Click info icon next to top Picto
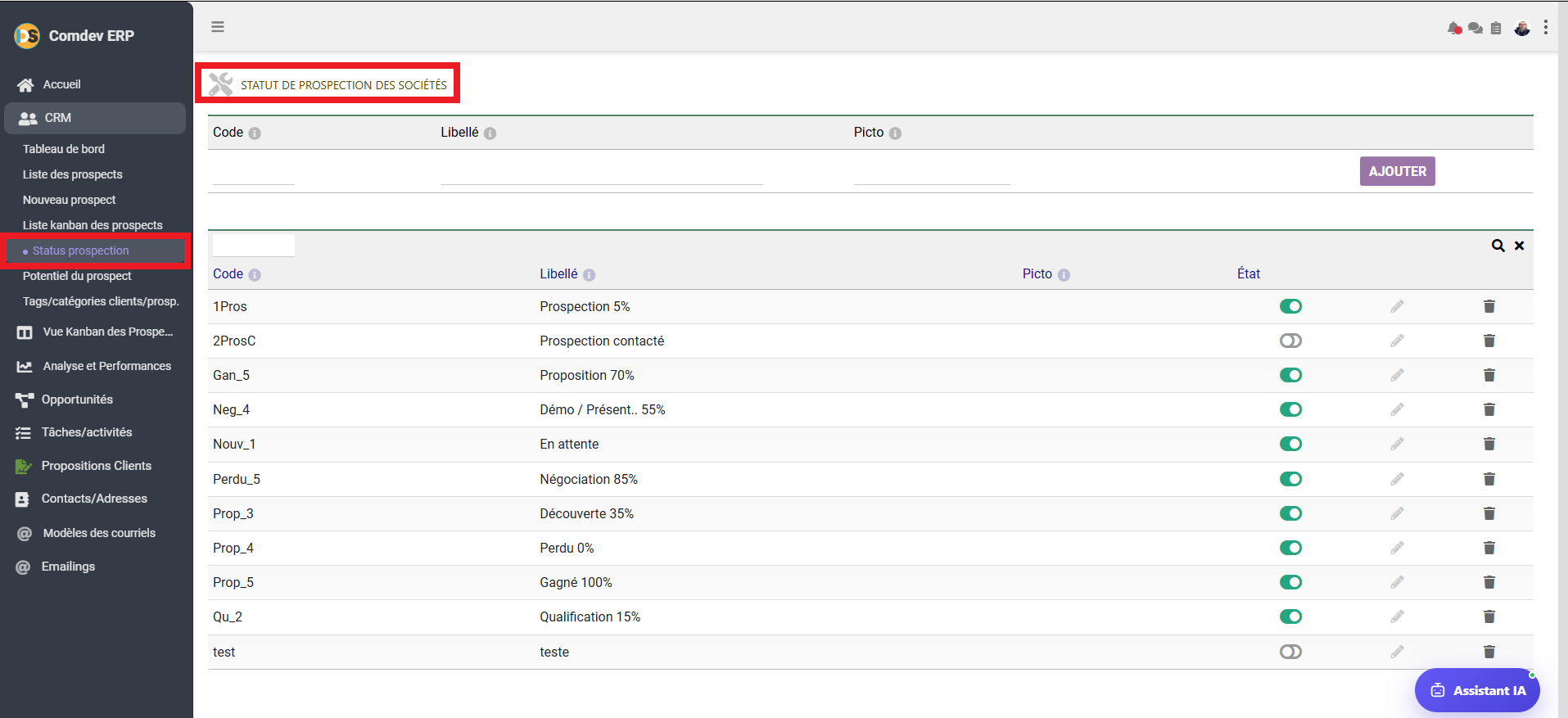1568x718 pixels. [x=895, y=133]
